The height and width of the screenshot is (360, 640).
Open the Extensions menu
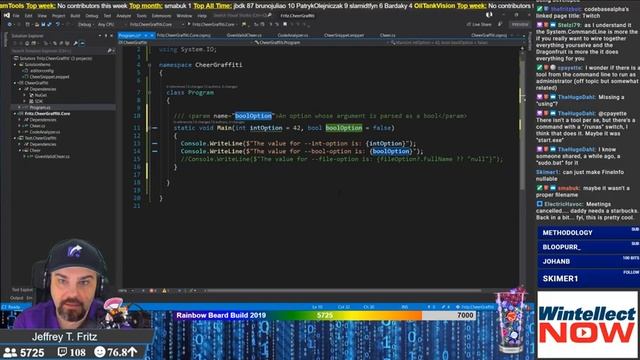coord(161,16)
